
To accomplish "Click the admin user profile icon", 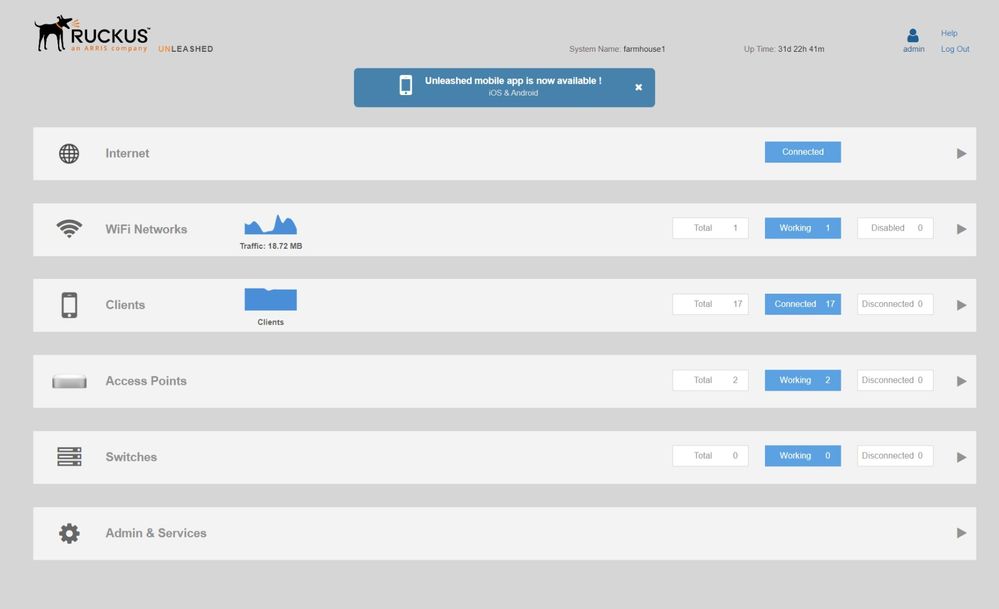I will (913, 35).
